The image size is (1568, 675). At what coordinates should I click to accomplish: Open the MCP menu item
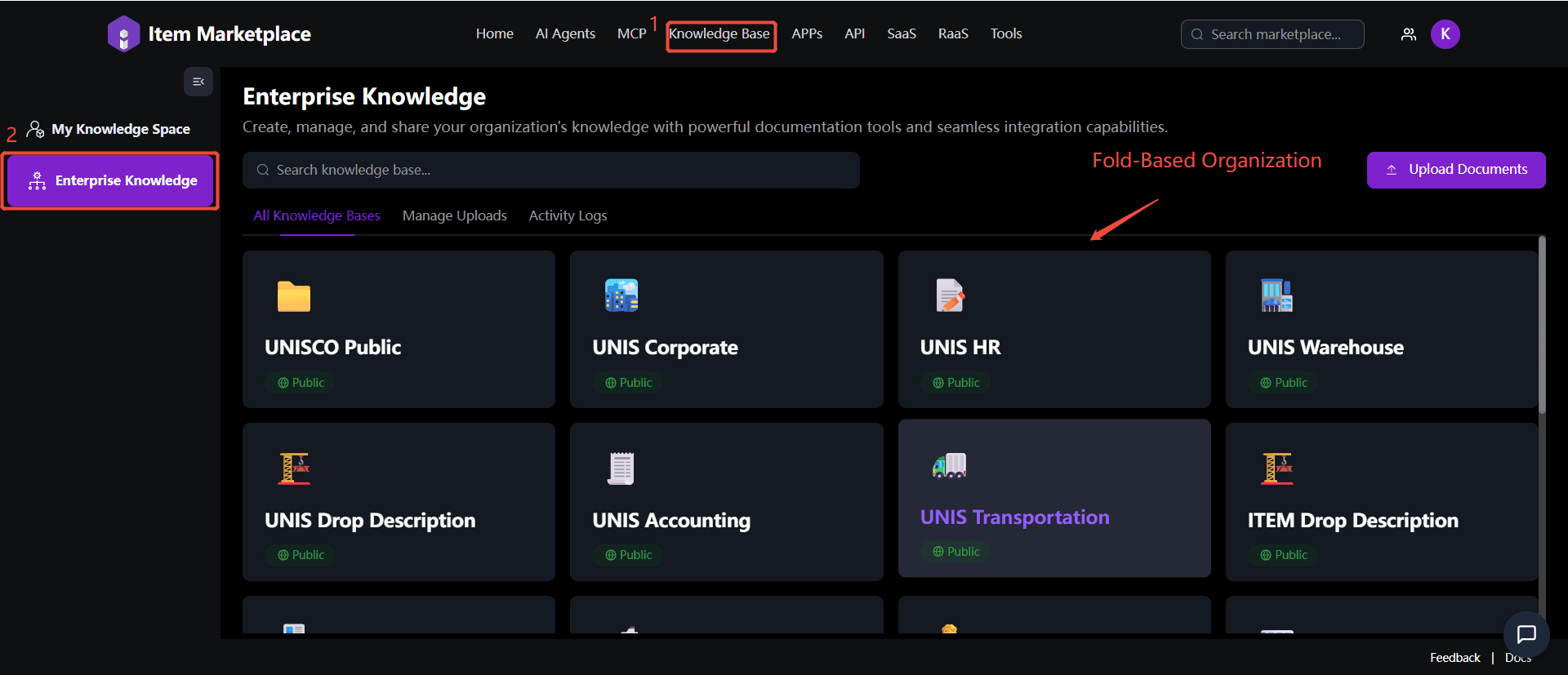(x=631, y=33)
